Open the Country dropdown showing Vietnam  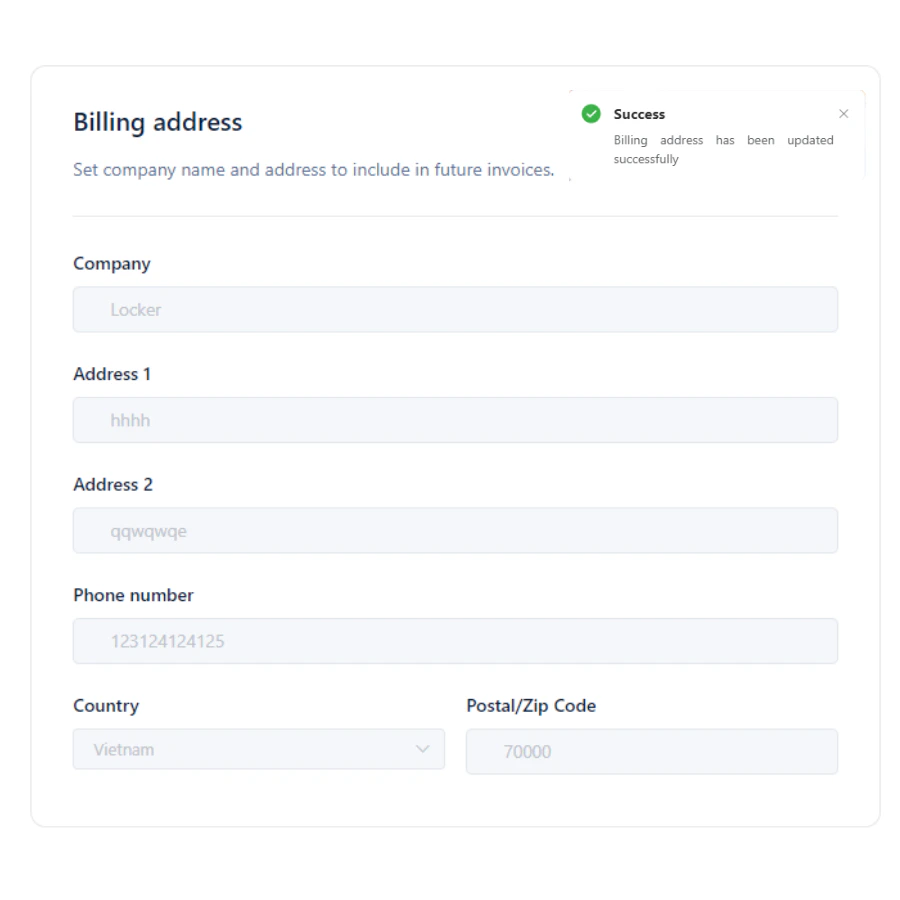(x=240, y=749)
